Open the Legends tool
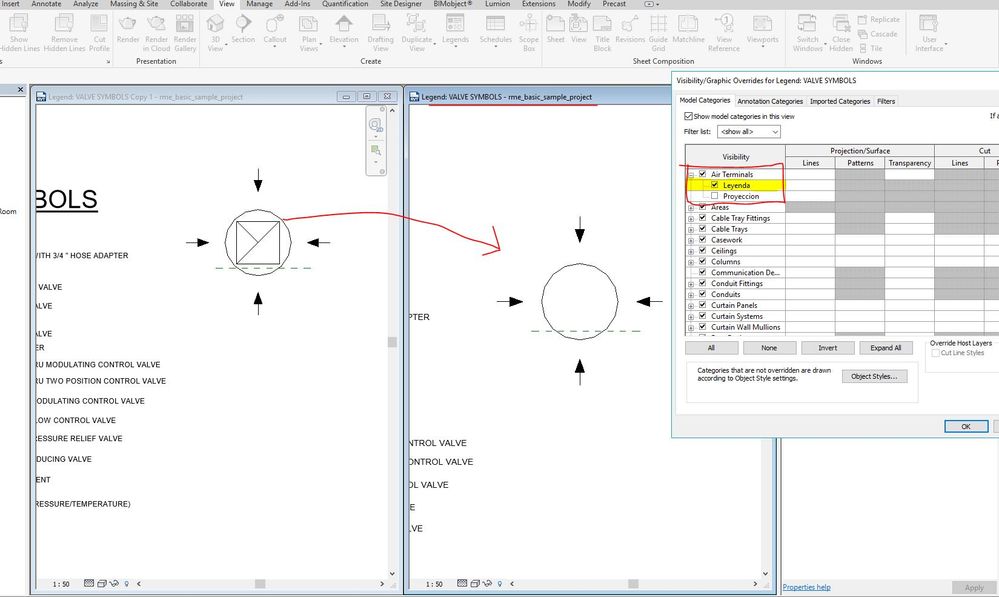Image resolution: width=999 pixels, height=597 pixels. [455, 24]
